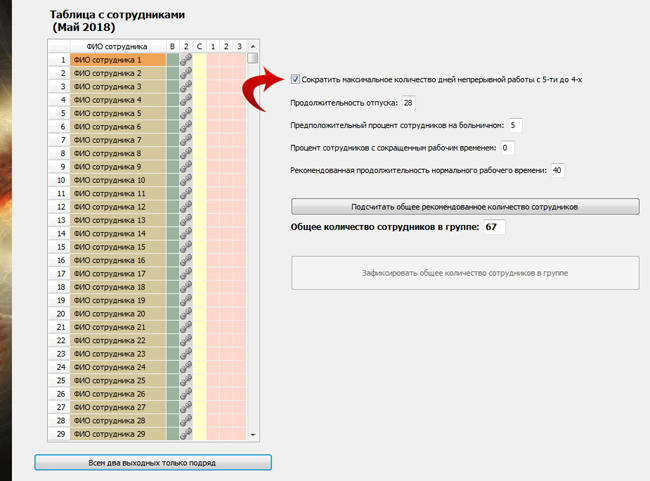Image resolution: width=650 pixels, height=481 pixels.
Task: Click chain link icon in employee row 20
Action: click(x=186, y=313)
